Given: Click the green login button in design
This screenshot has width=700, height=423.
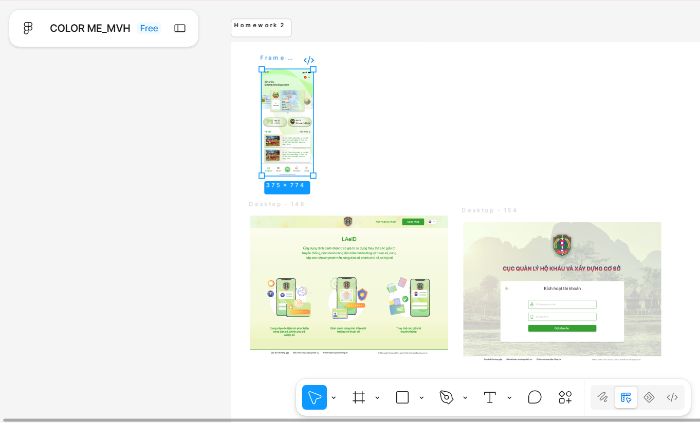Looking at the screenshot, I should (562, 328).
